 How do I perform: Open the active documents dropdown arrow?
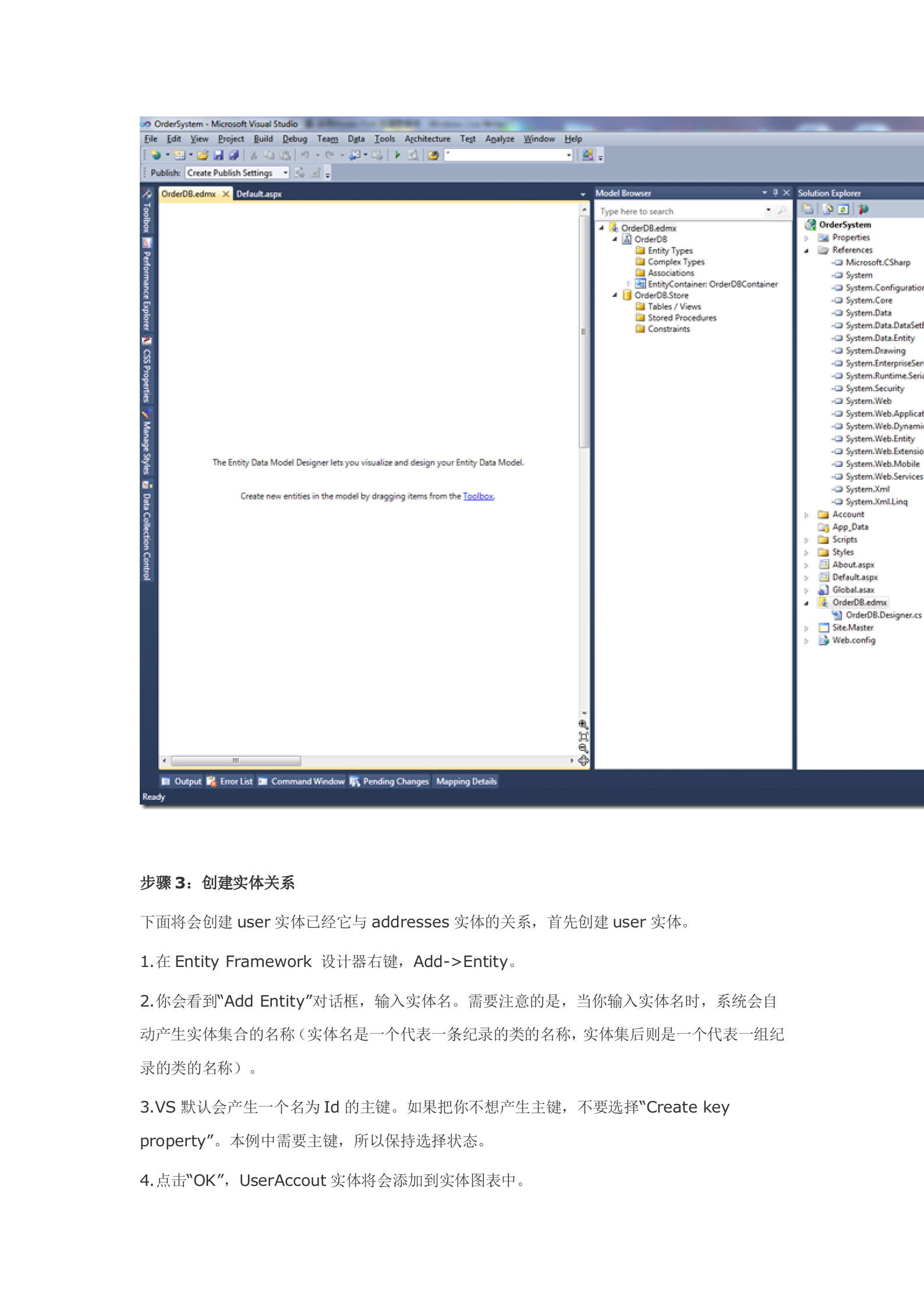click(583, 194)
